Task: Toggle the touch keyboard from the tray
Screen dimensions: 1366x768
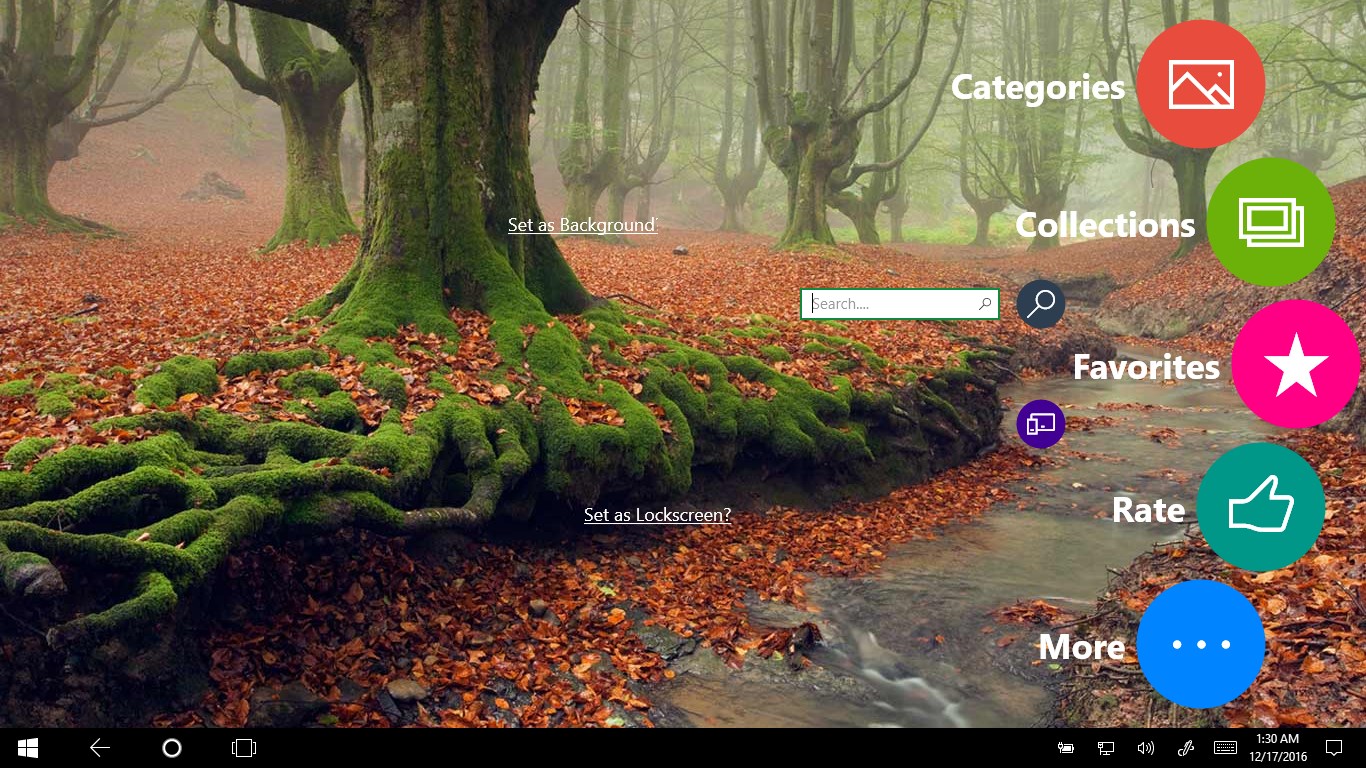Action: (x=1225, y=748)
